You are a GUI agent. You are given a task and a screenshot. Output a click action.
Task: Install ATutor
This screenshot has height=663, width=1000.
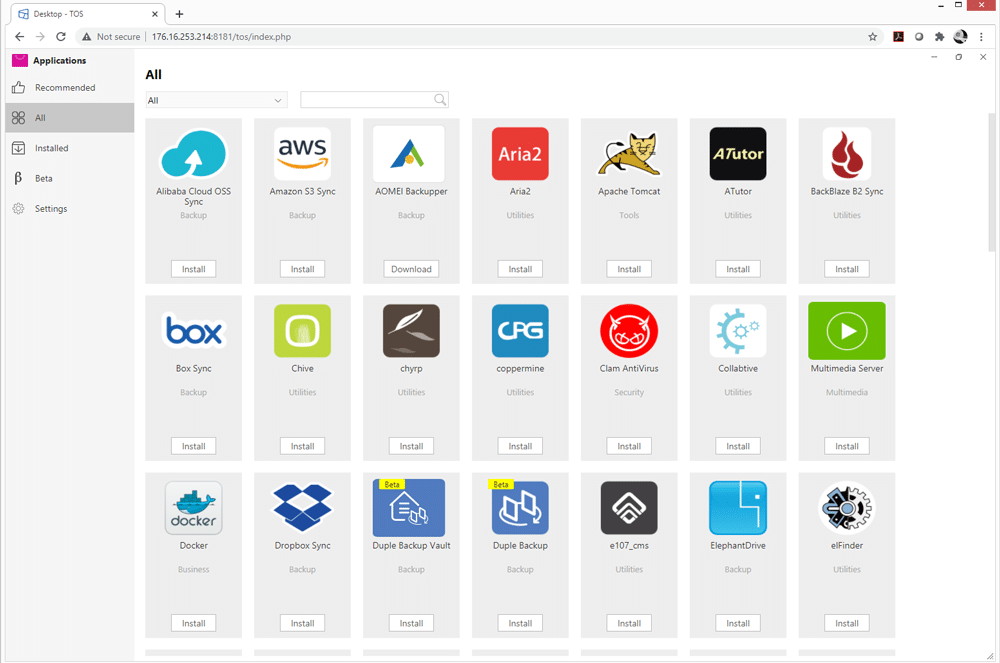tap(738, 269)
